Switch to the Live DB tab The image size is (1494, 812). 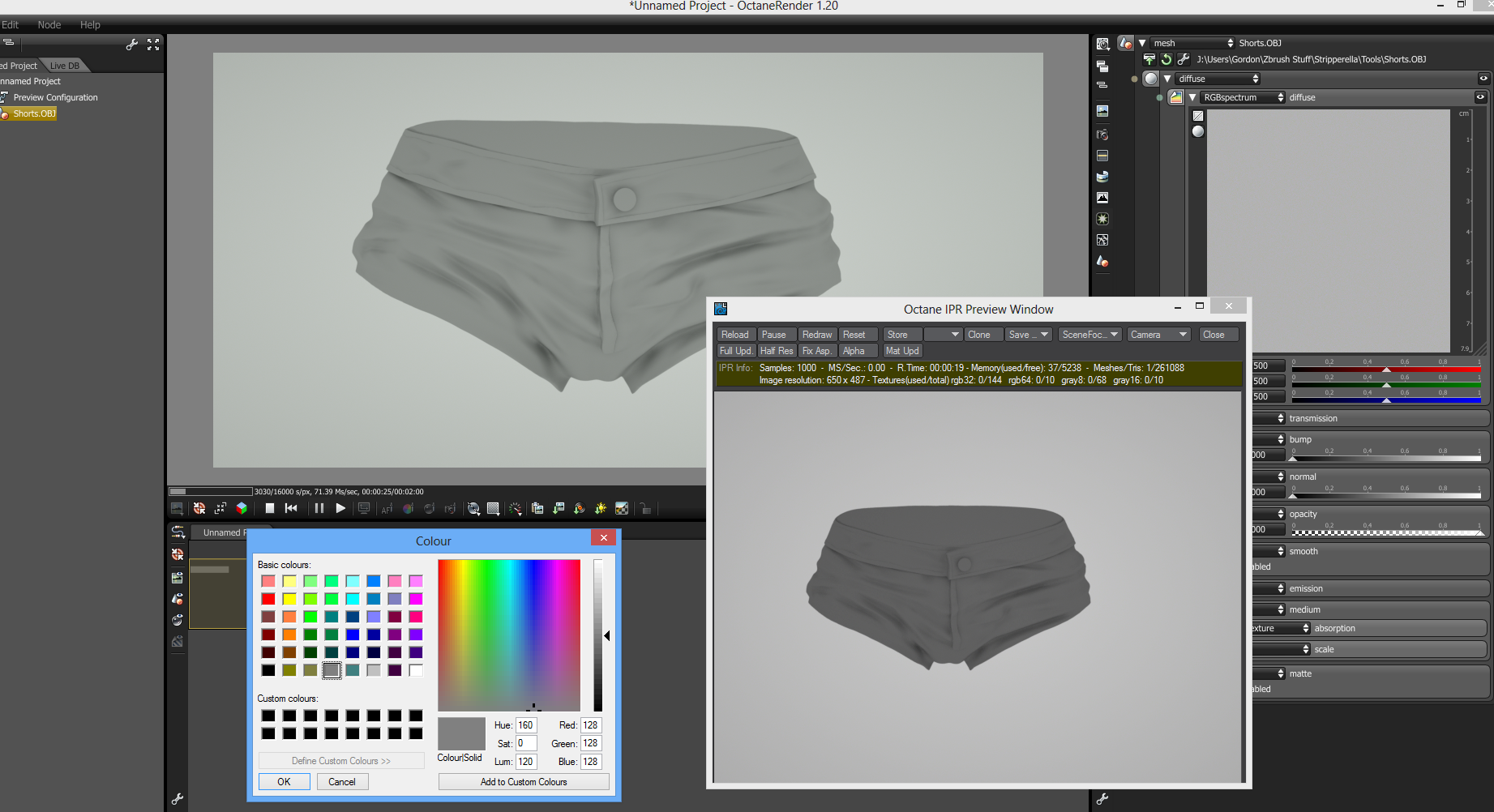(x=65, y=66)
